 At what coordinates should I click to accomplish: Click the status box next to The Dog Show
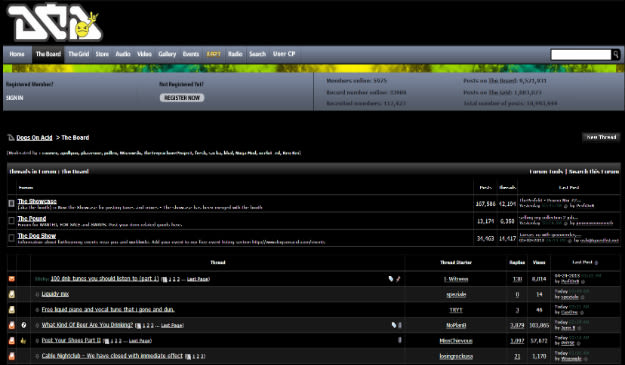[12, 237]
